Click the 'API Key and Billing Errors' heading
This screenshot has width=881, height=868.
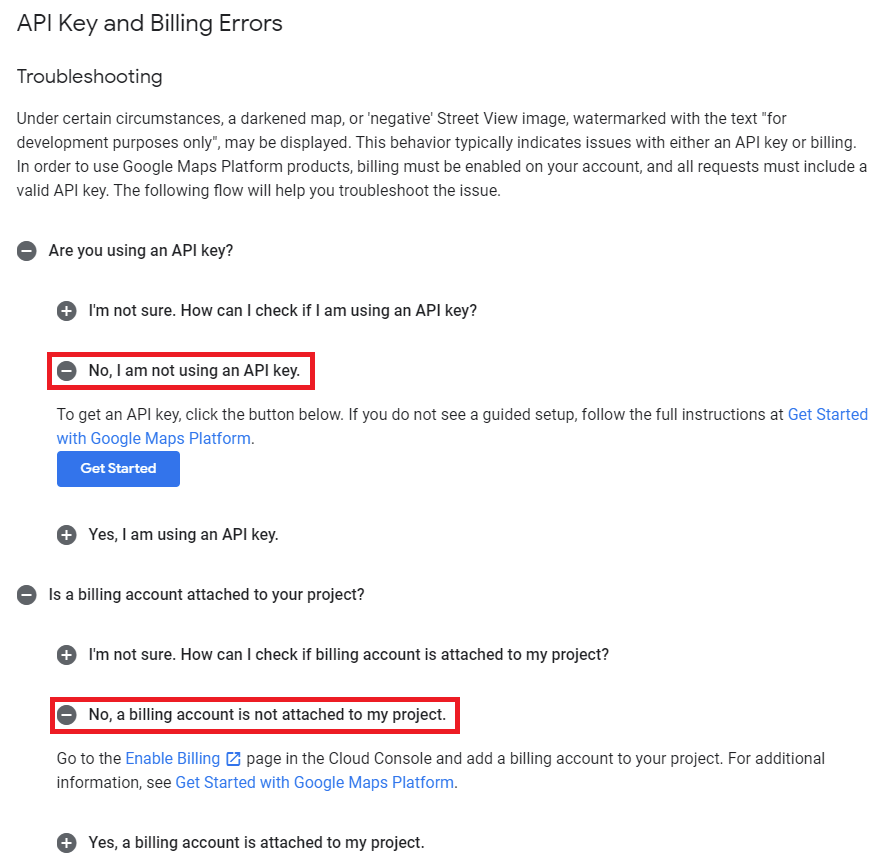tap(149, 24)
